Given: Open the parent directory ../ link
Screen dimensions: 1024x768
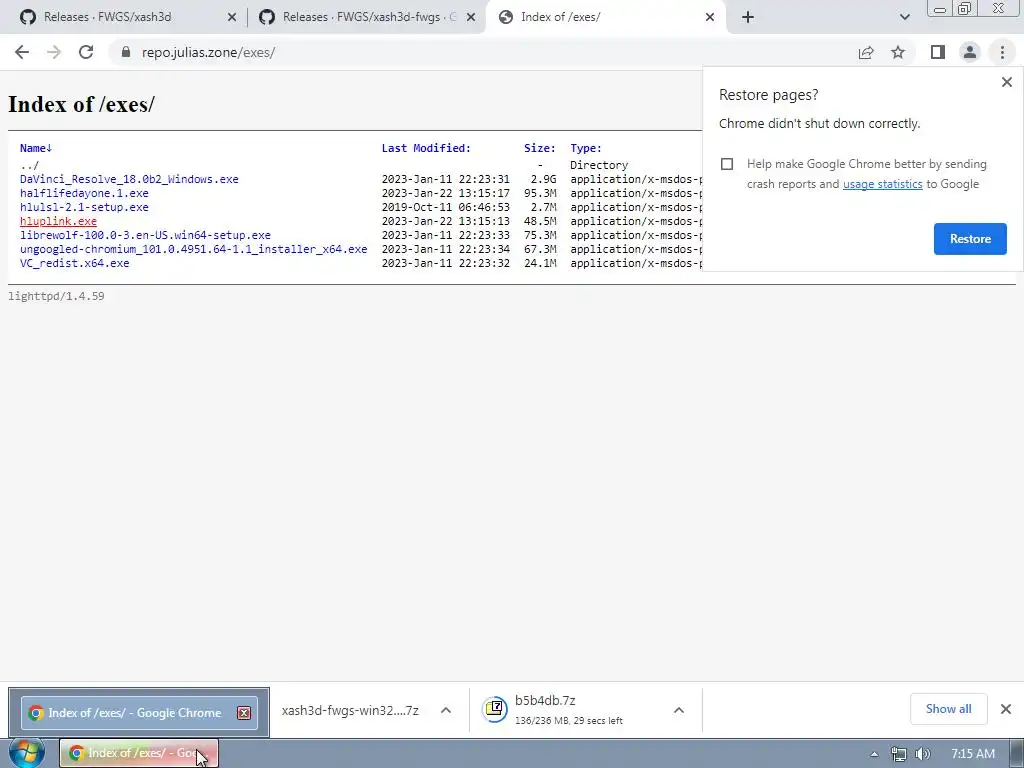Looking at the screenshot, I should [29, 165].
